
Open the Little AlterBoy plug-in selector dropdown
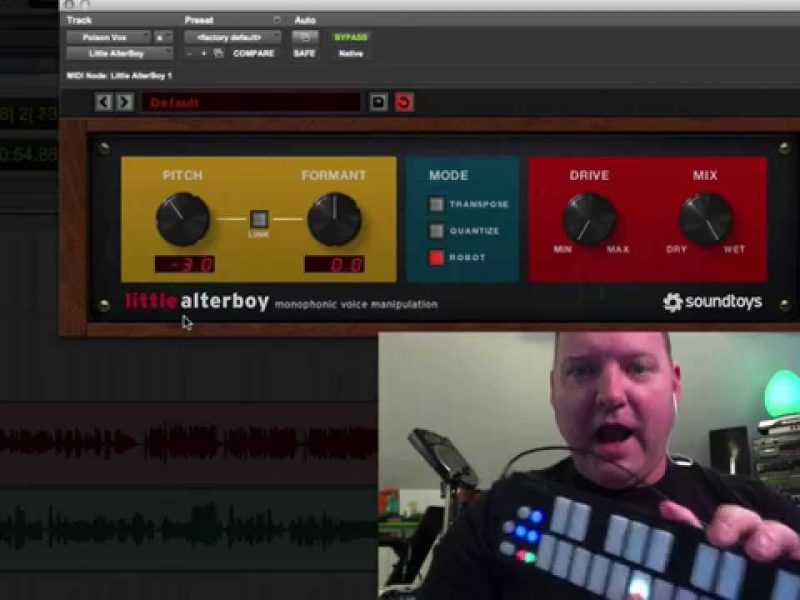pyautogui.click(x=120, y=54)
